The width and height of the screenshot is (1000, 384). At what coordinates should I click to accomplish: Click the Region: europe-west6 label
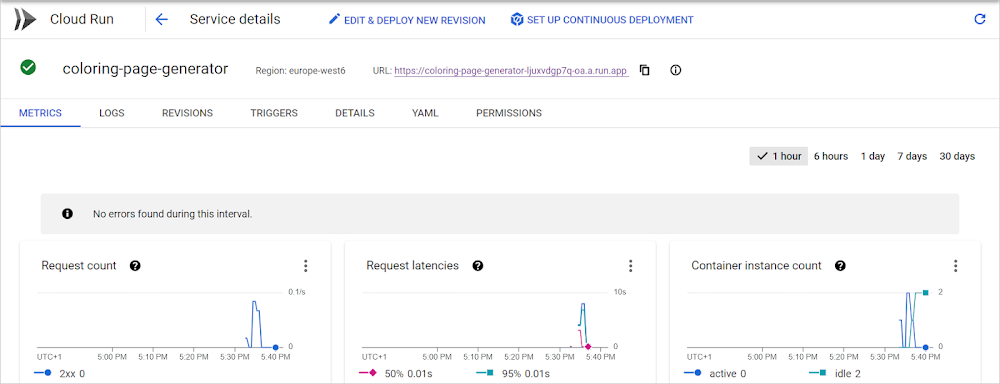click(300, 71)
